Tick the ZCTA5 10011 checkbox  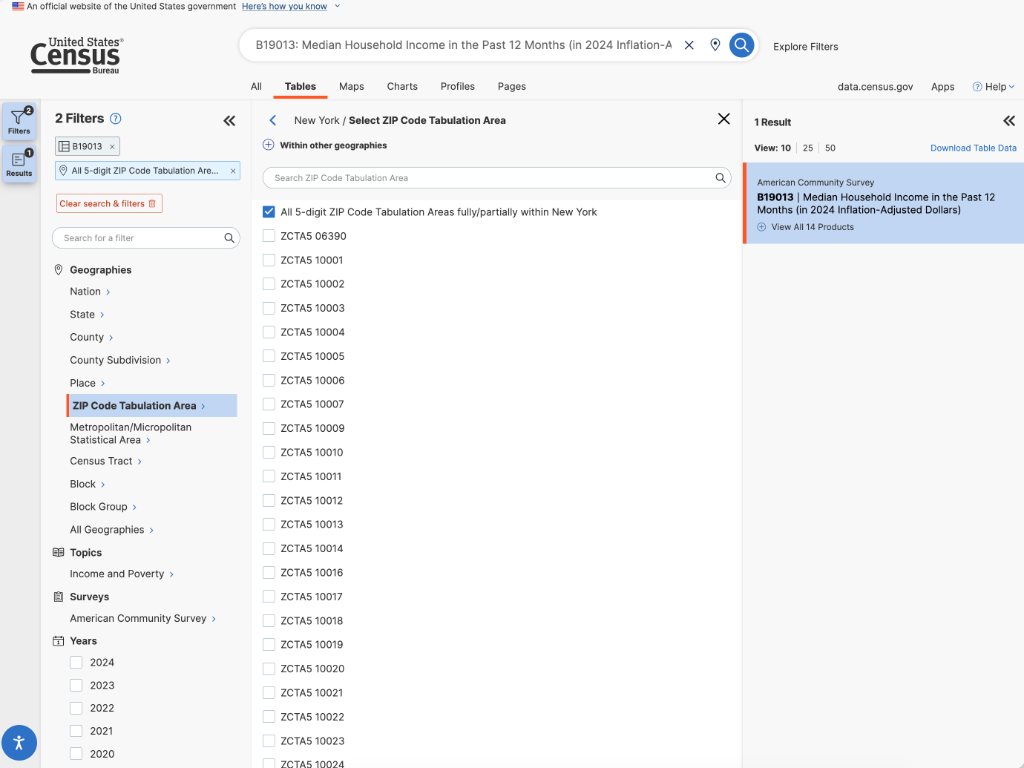(268, 476)
